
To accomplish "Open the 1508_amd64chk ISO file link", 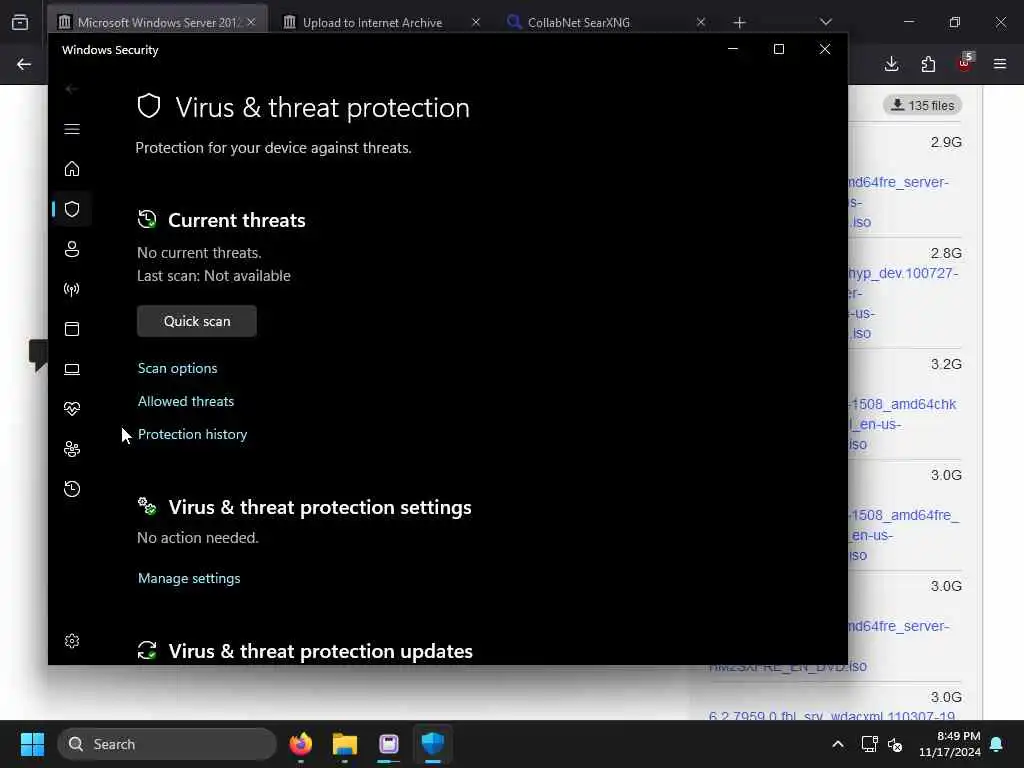I will click(903, 424).
